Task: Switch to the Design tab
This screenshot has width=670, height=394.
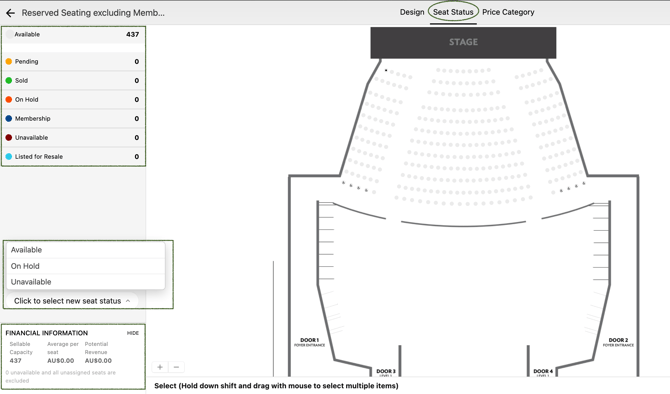Action: 412,12
